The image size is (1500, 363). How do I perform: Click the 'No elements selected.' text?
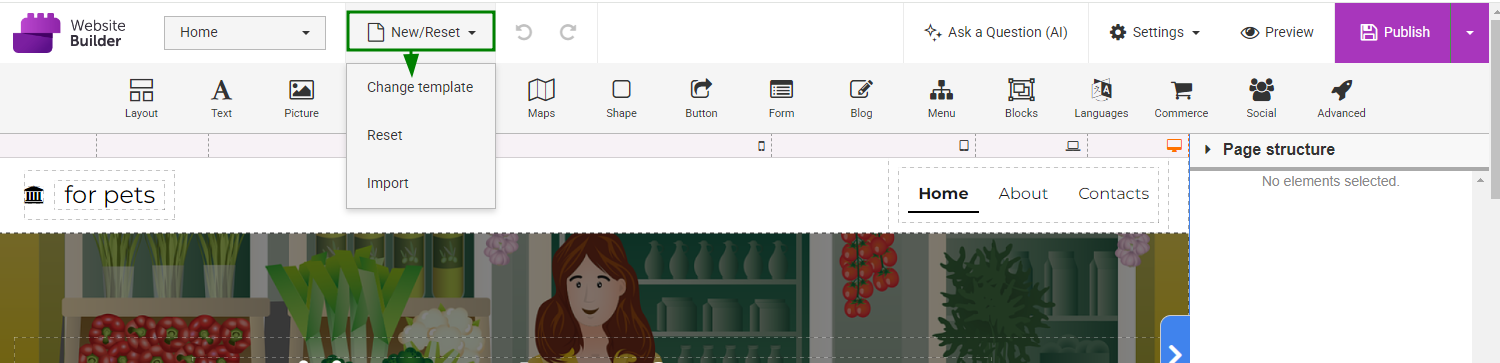1330,181
